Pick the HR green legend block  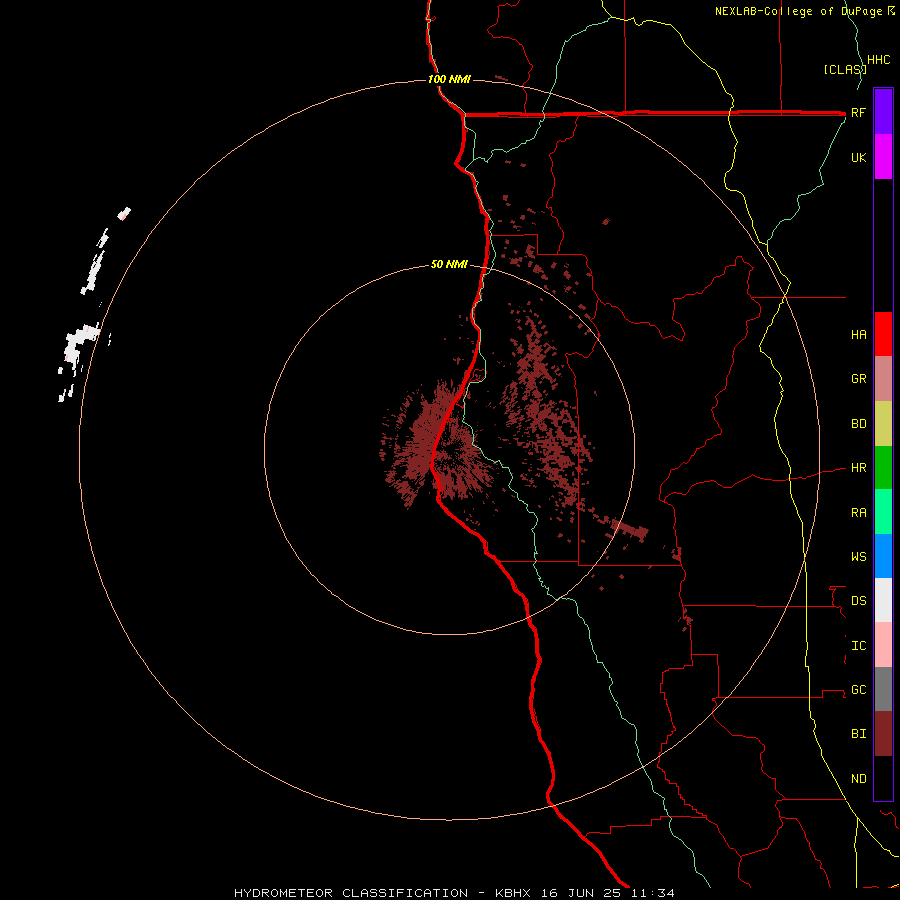(x=883, y=468)
